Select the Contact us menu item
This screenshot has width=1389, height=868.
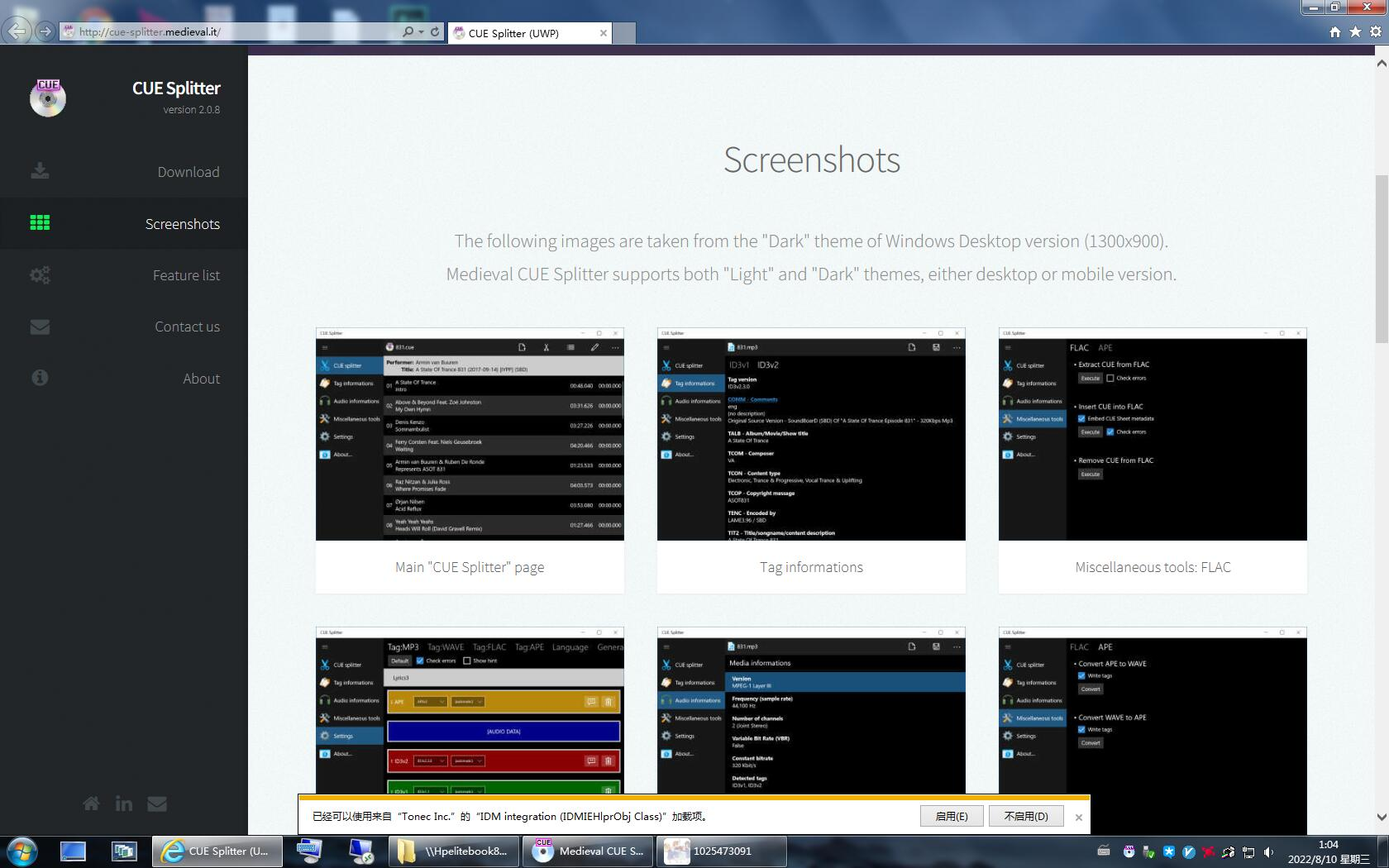pos(124,327)
